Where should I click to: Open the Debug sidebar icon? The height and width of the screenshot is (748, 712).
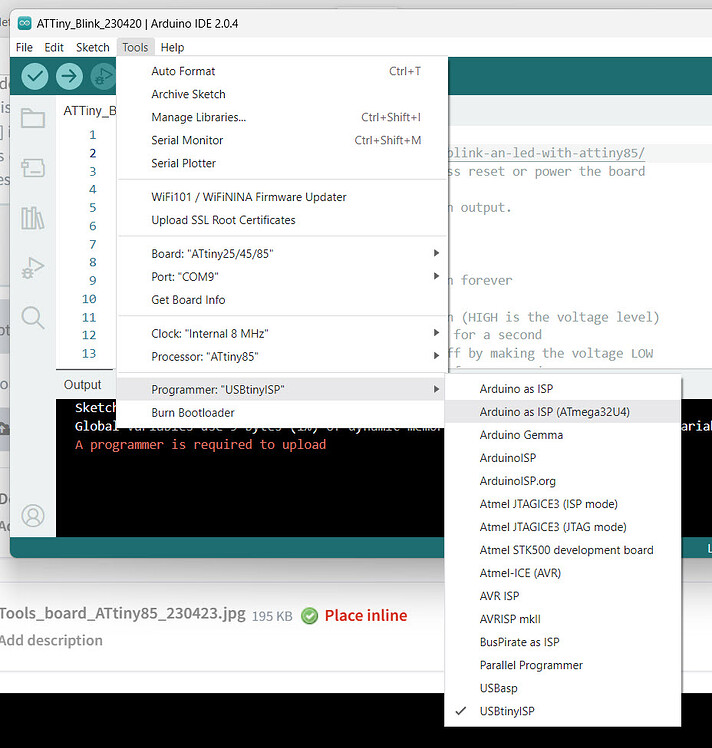pos(33,268)
